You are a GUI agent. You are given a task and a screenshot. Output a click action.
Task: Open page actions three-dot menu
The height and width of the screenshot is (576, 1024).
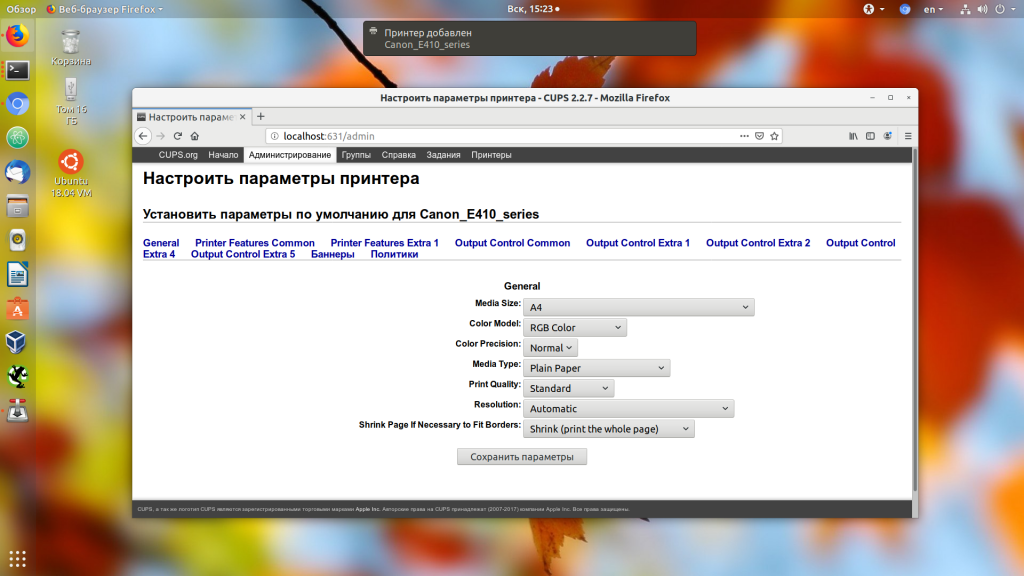[x=744, y=136]
